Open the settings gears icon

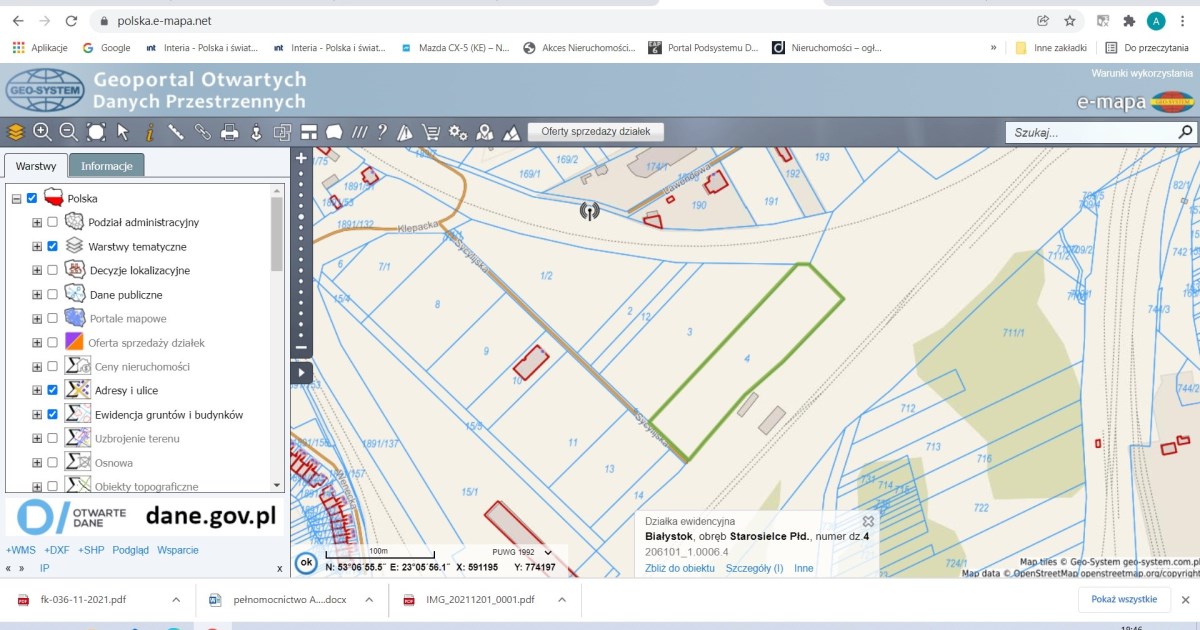458,132
